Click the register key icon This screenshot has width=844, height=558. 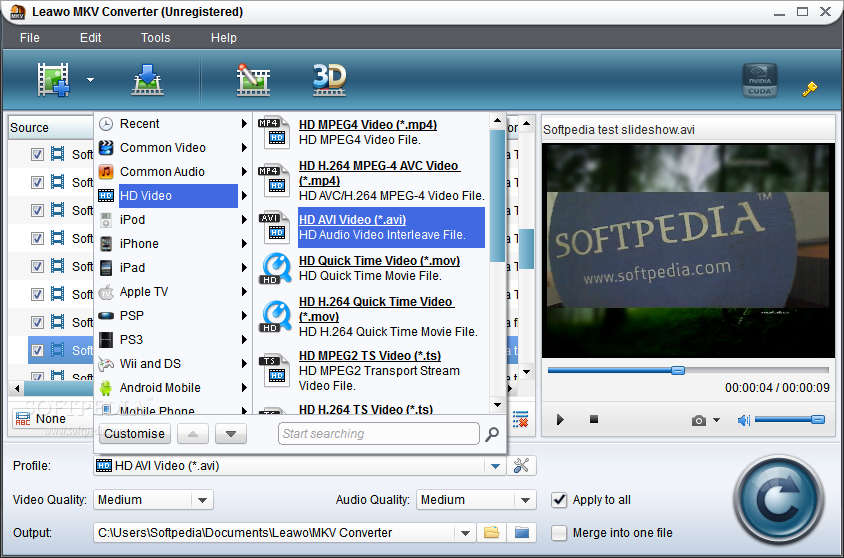pyautogui.click(x=810, y=89)
